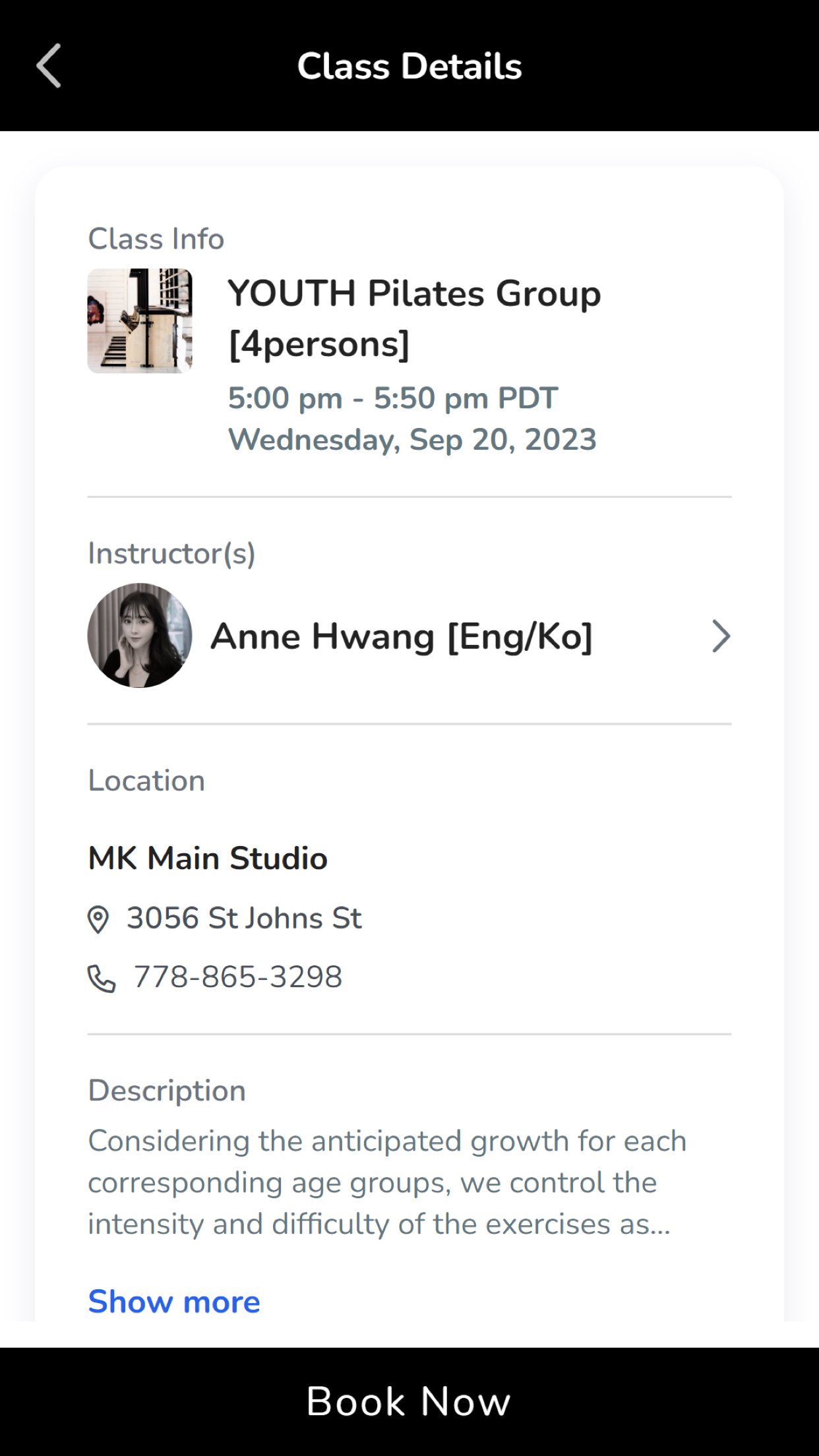Tap the location pin icon
Screen dimensions: 819x1456
coord(98,919)
